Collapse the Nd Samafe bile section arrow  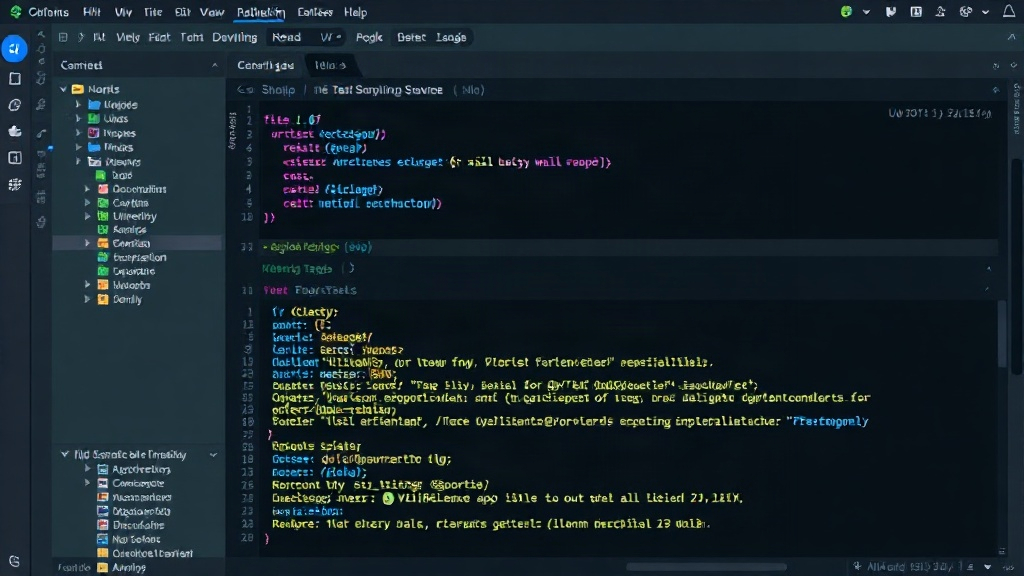point(65,454)
